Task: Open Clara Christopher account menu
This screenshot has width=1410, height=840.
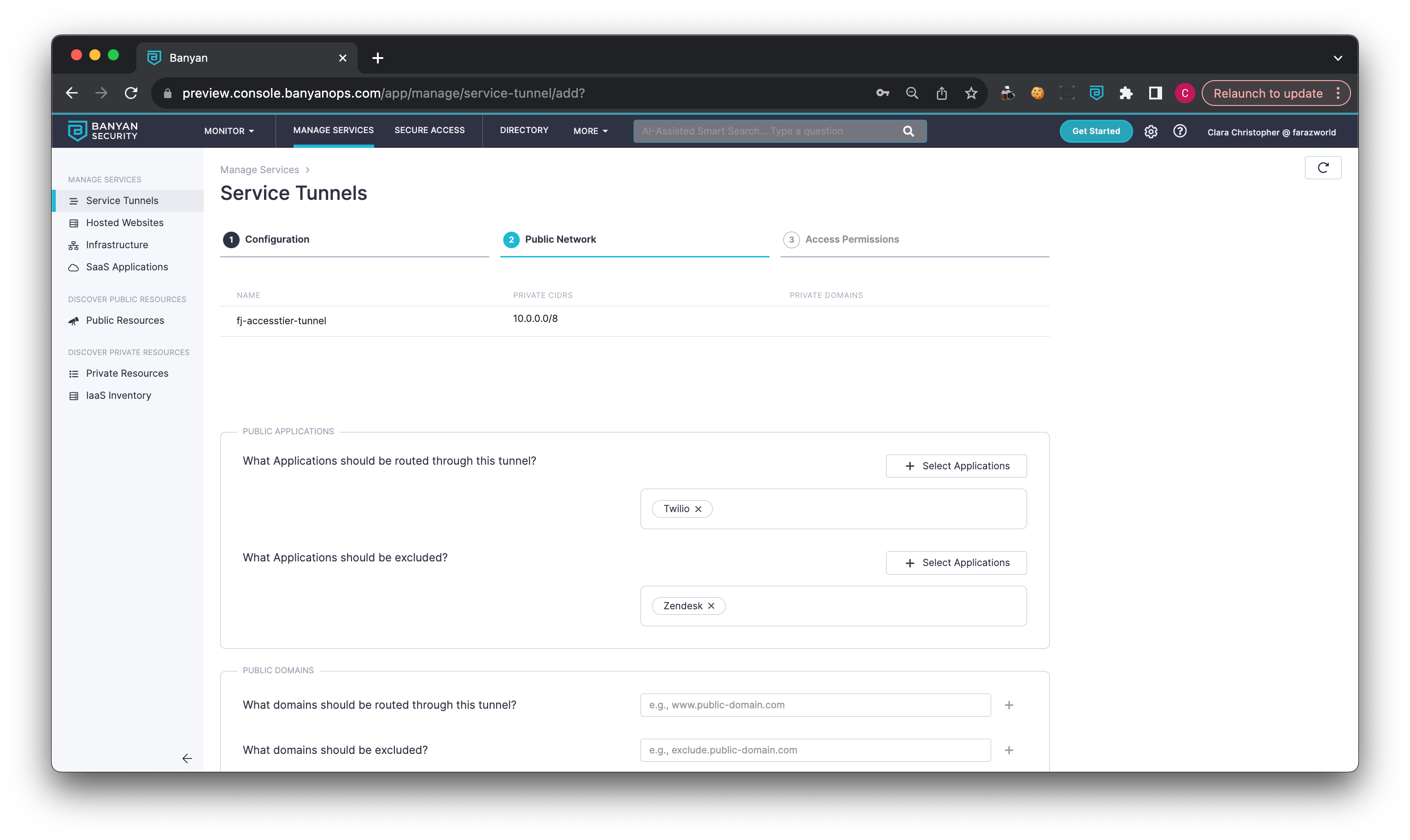Action: (x=1271, y=132)
